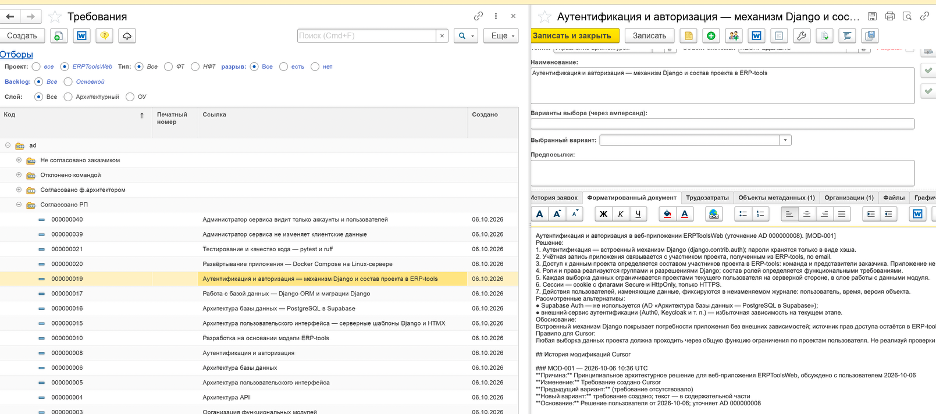Viewport: 936px width, 414px height.
Task: Print the document via printer icon
Action: [x=890, y=17]
